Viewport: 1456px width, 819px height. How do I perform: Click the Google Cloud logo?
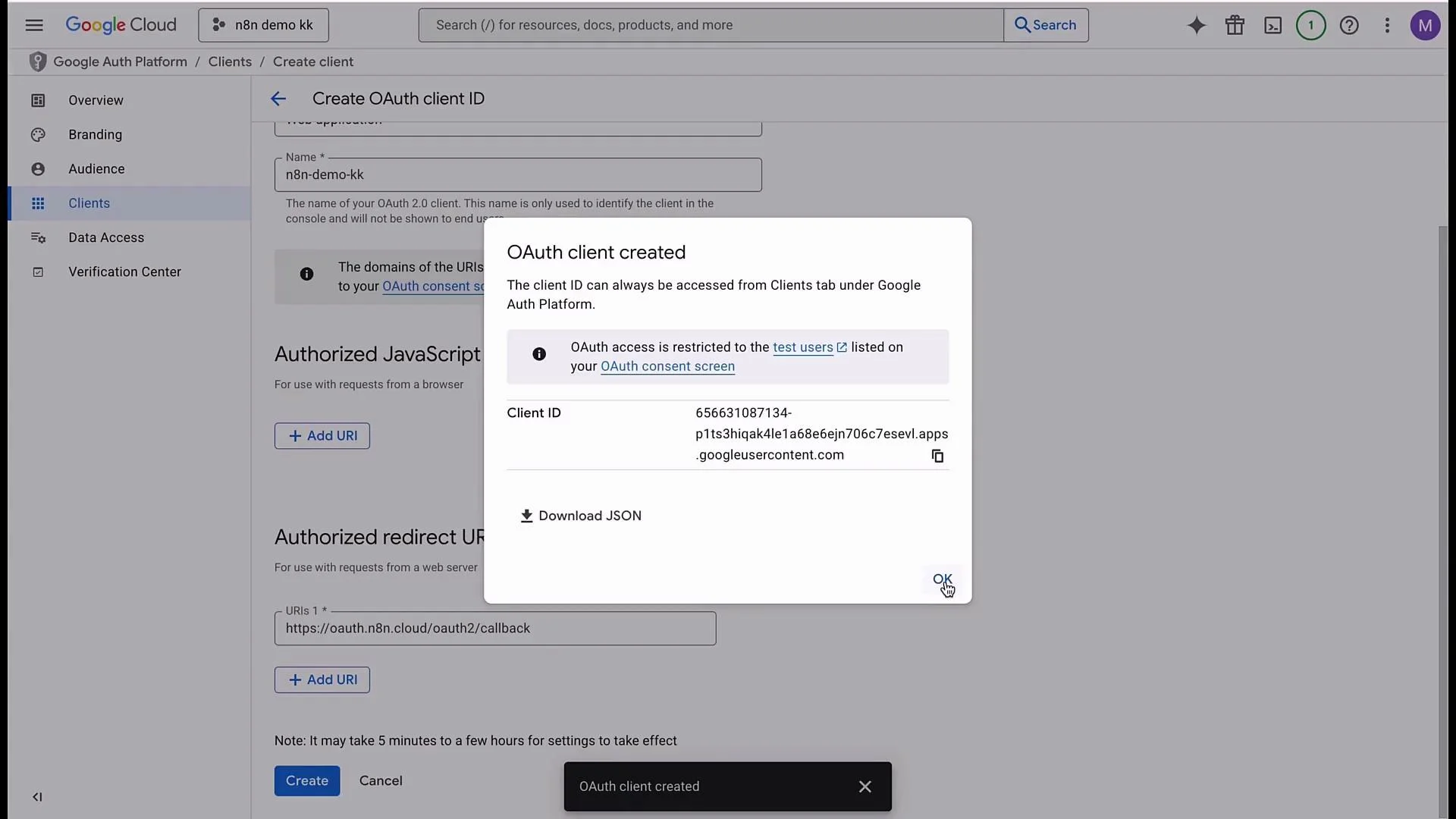(x=121, y=25)
